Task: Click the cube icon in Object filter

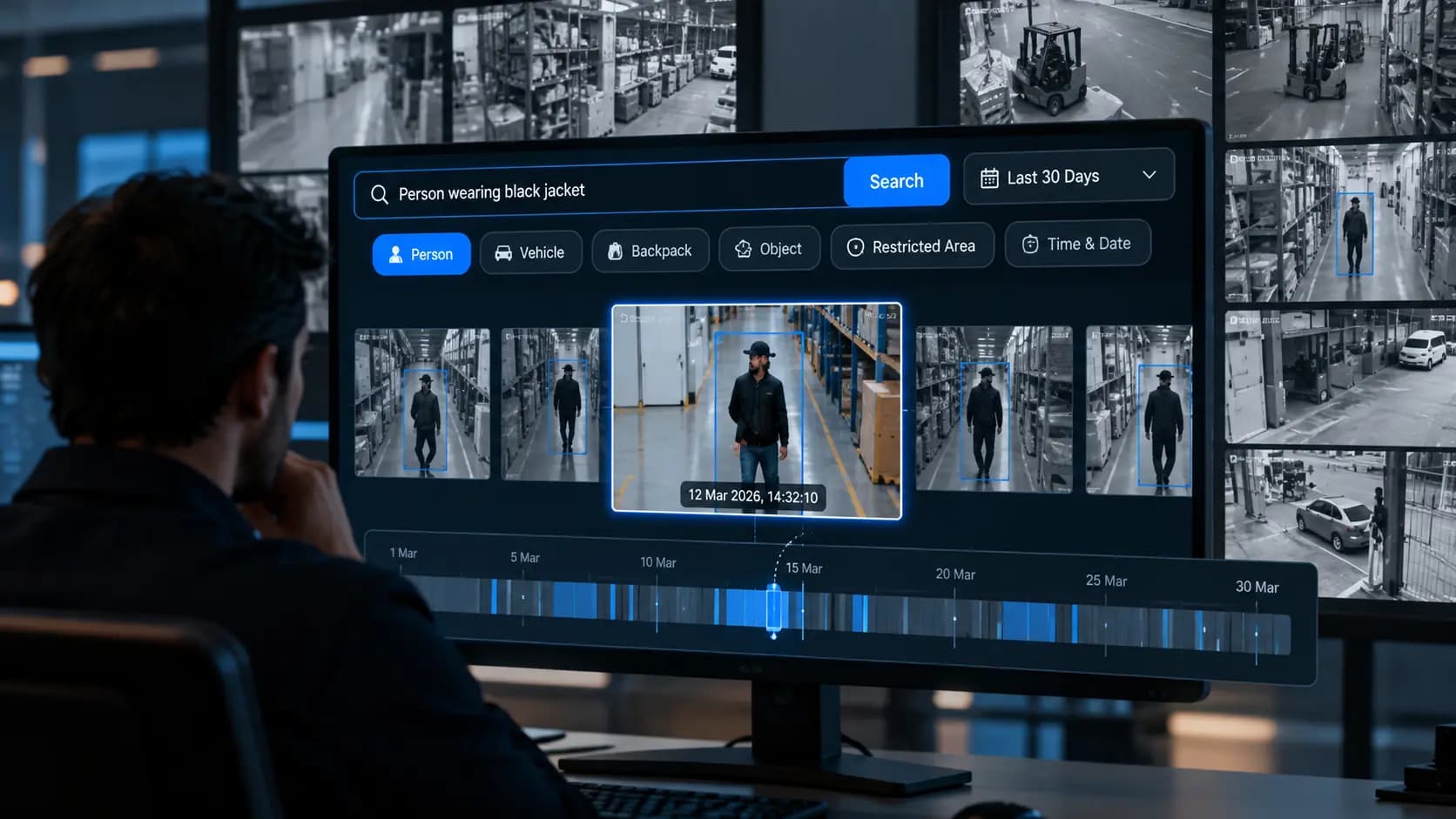Action: 743,249
